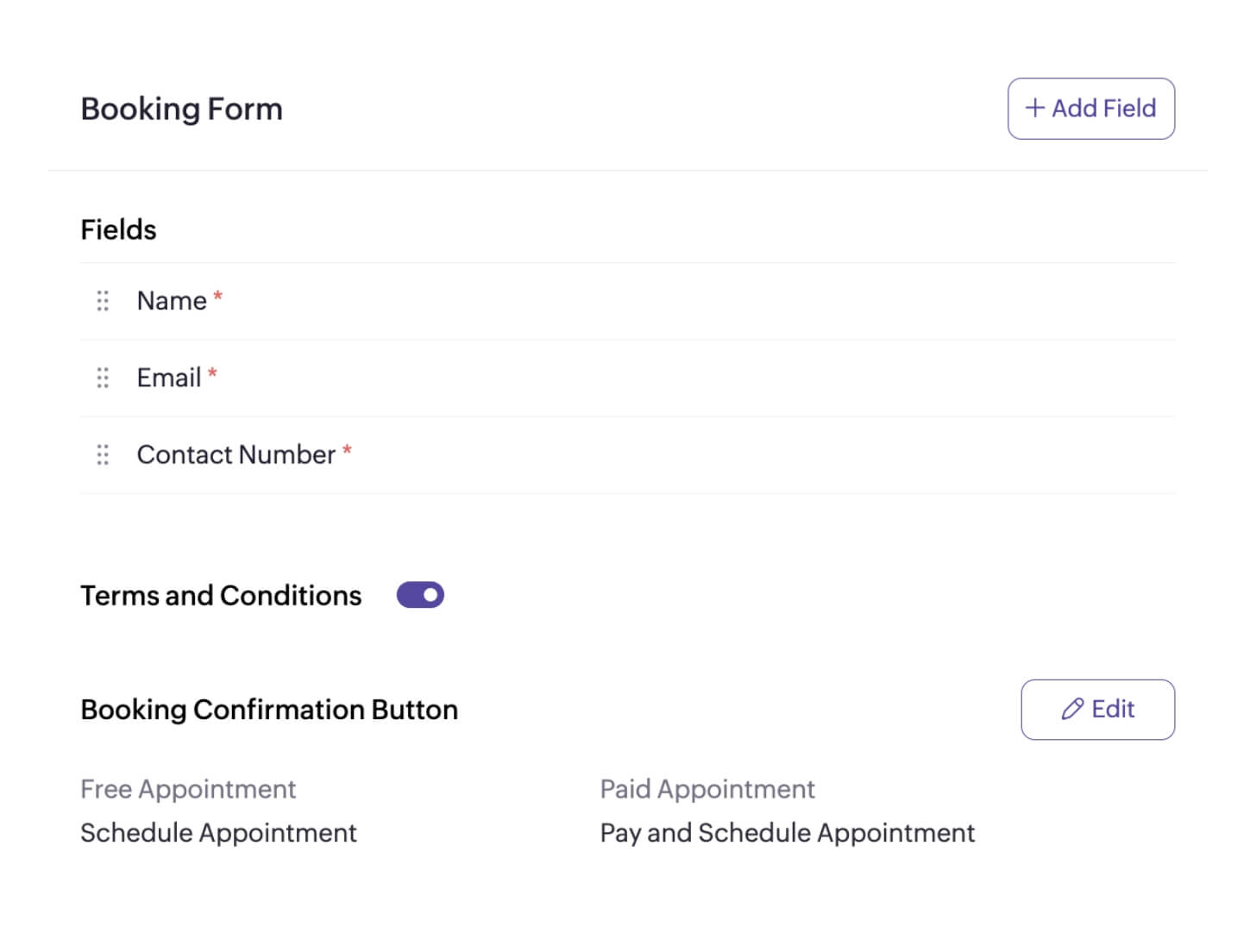
Task: Open Edit for Booking Confirmation Button
Action: tap(1097, 710)
